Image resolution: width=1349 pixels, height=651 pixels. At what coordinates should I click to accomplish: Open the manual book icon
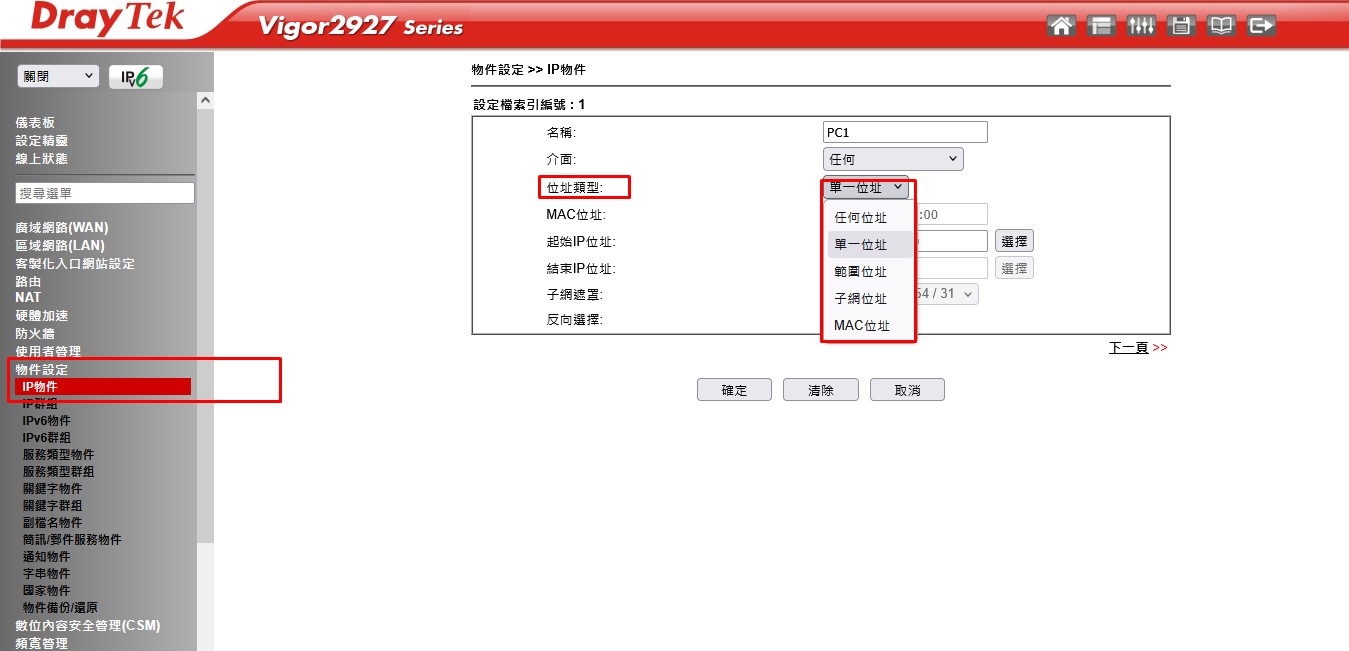pos(1221,26)
